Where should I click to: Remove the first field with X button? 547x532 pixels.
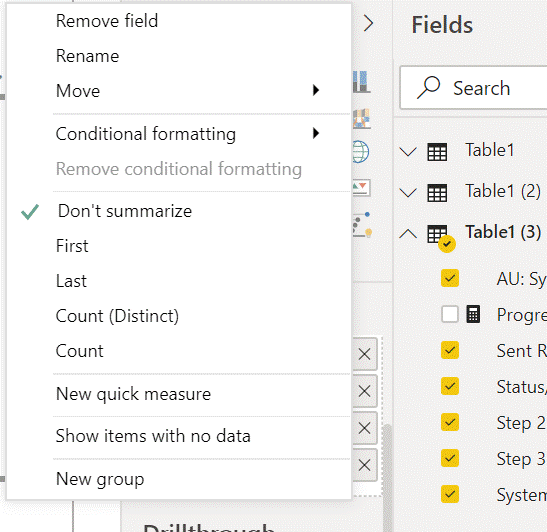pyautogui.click(x=365, y=354)
